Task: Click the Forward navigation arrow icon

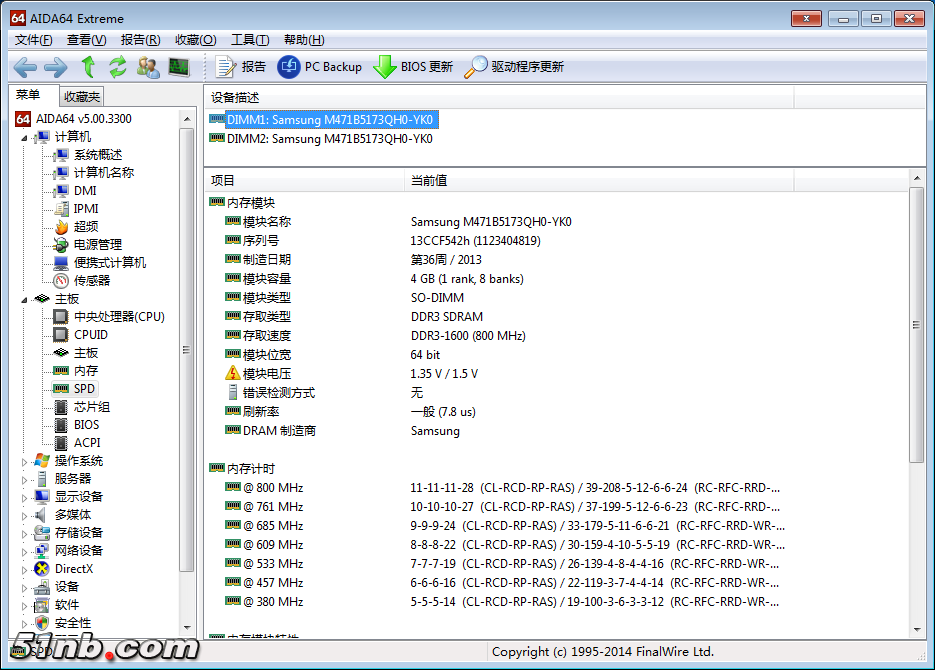Action: pyautogui.click(x=55, y=67)
